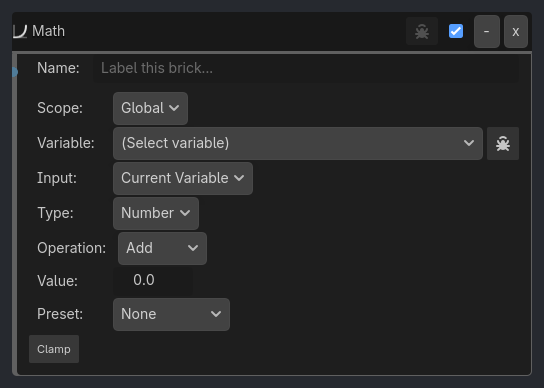This screenshot has width=544, height=388.
Task: Click the Name: label
Action: [58, 68]
